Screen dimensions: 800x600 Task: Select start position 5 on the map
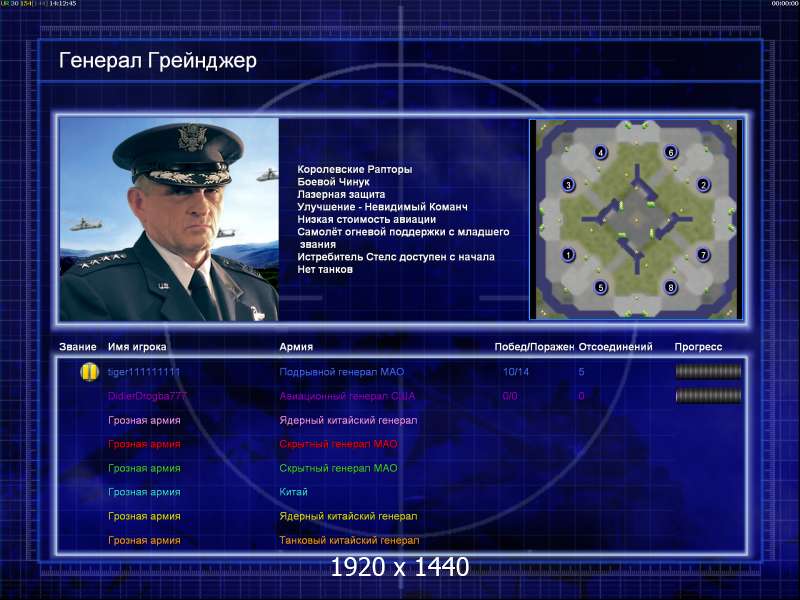[601, 287]
